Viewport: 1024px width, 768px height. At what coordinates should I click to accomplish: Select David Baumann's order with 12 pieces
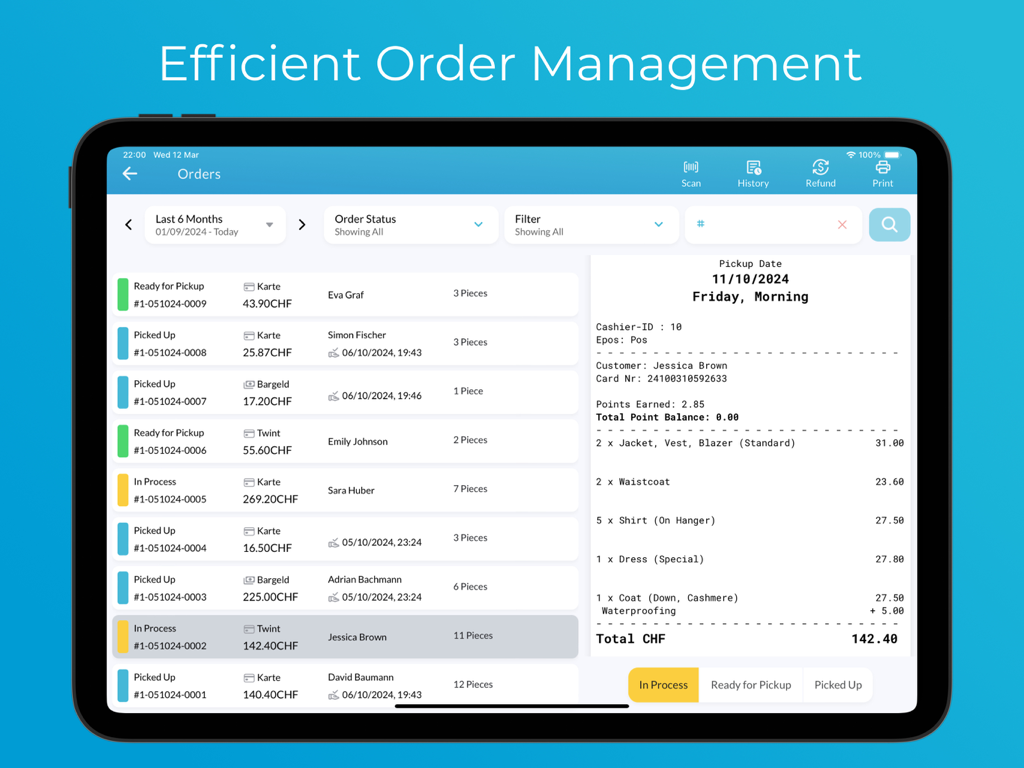(x=345, y=685)
